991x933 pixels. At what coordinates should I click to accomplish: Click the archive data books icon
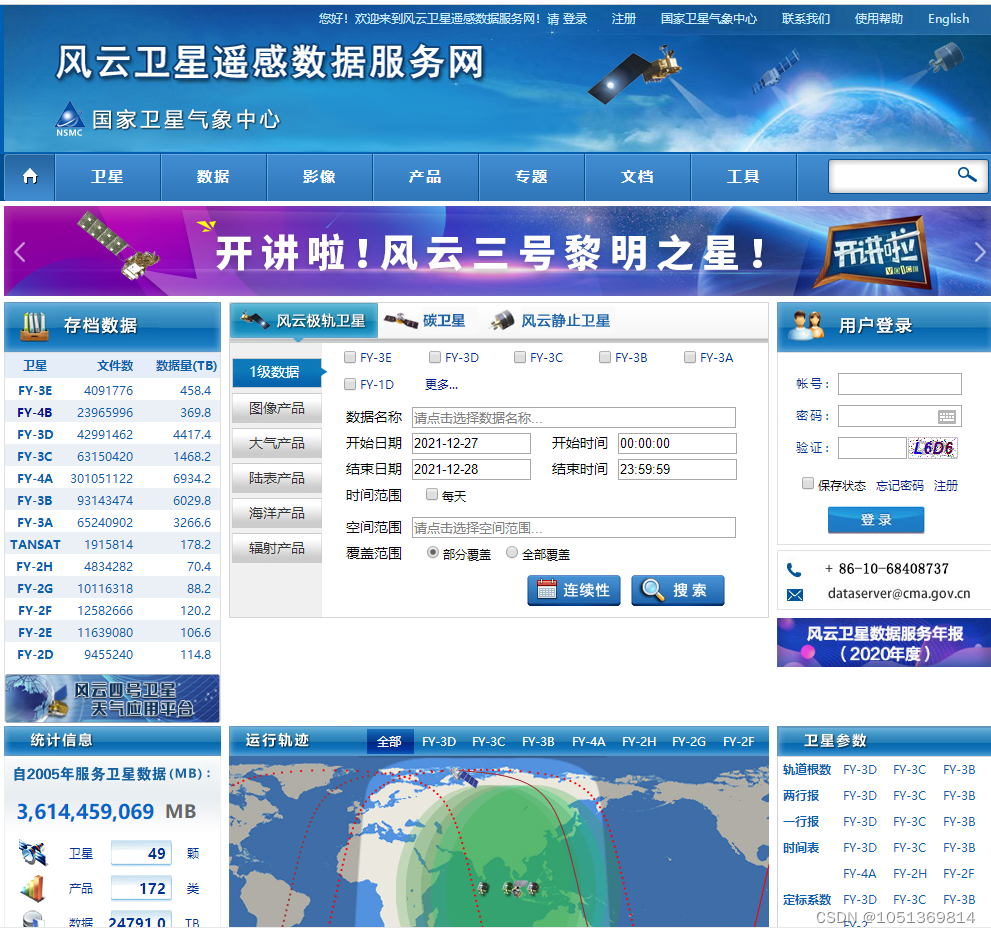coord(35,326)
